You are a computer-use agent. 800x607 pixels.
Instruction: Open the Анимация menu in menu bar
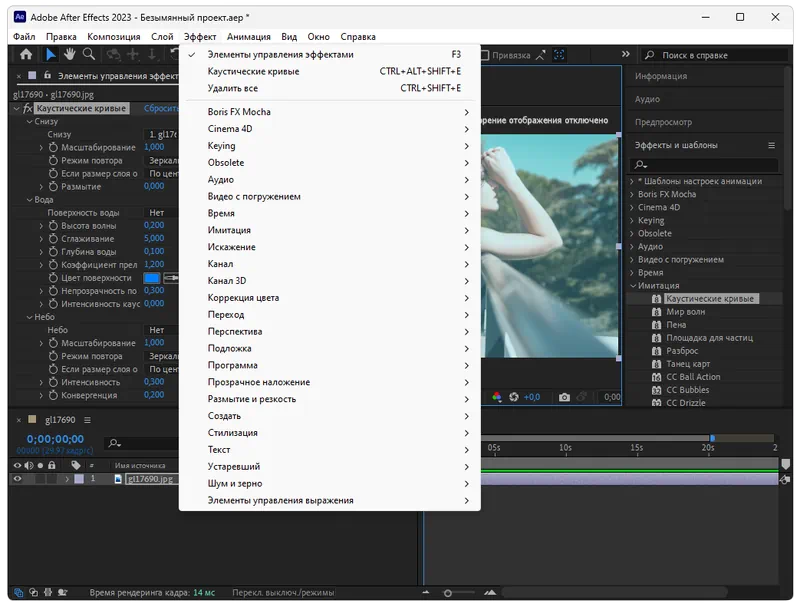248,37
